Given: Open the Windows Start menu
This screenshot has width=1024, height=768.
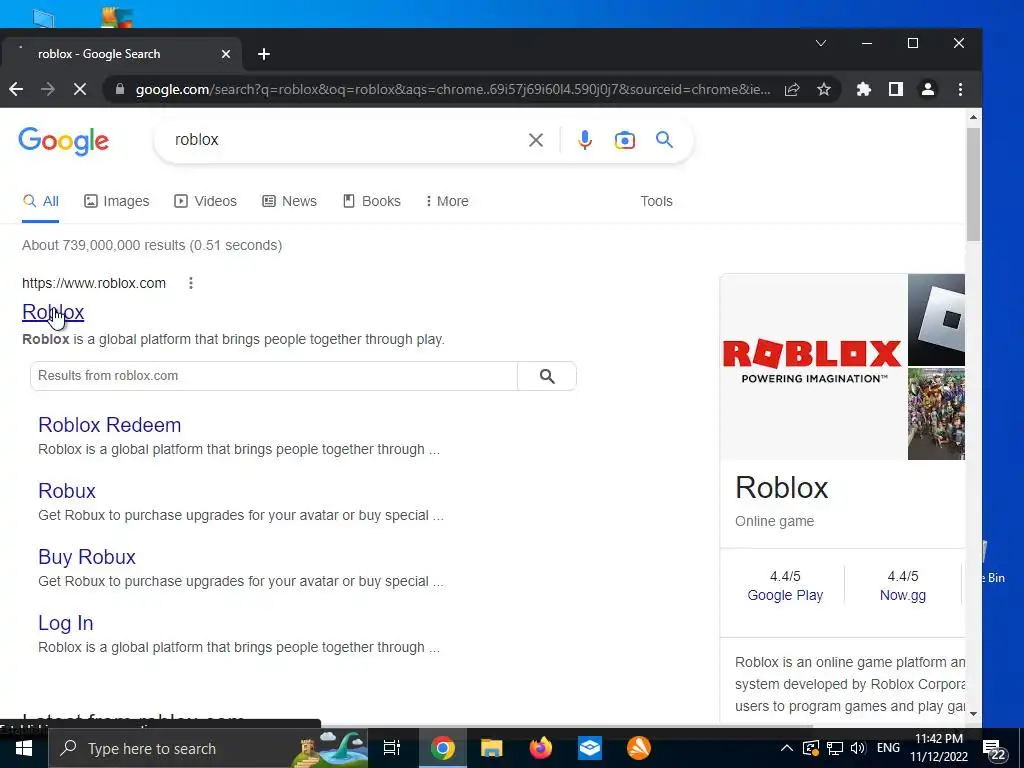Looking at the screenshot, I should pyautogui.click(x=24, y=748).
